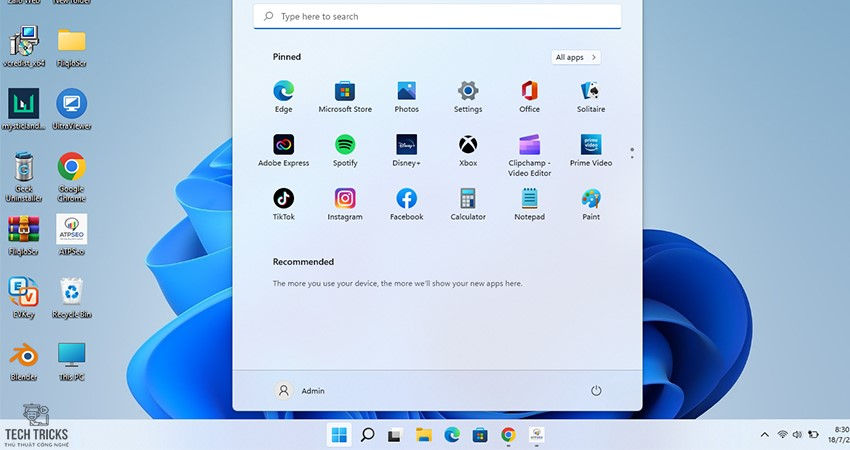Open the volume icon in system tray
The image size is (850, 450).
(x=797, y=434)
